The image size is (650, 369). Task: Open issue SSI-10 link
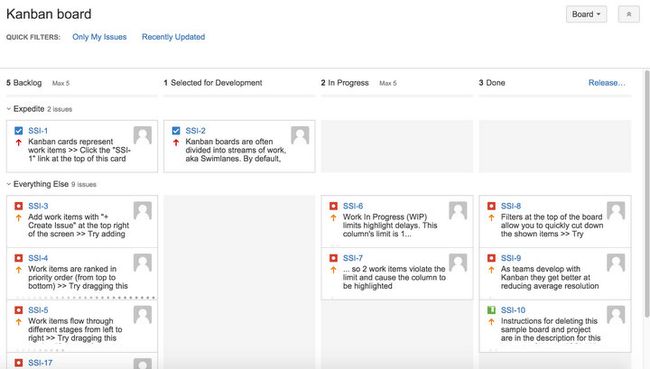tap(513, 310)
